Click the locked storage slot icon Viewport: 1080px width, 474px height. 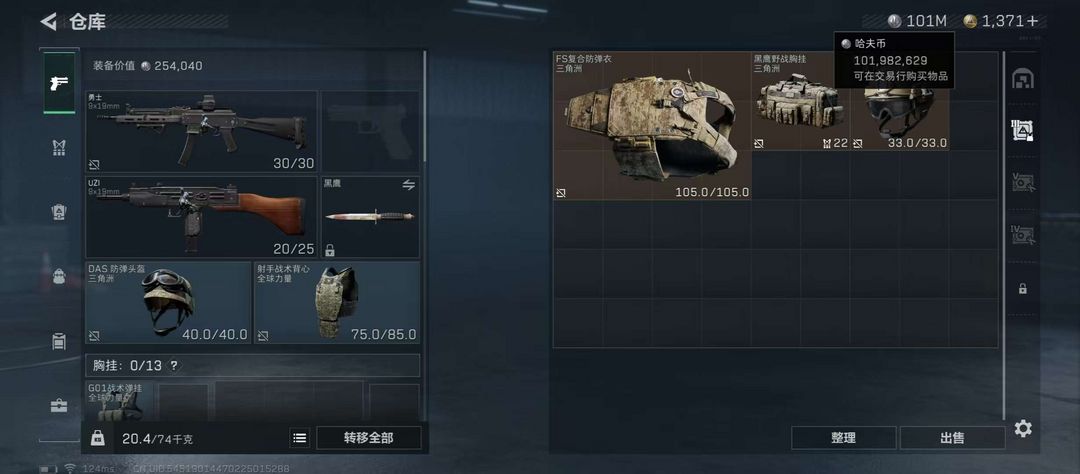click(1023, 289)
